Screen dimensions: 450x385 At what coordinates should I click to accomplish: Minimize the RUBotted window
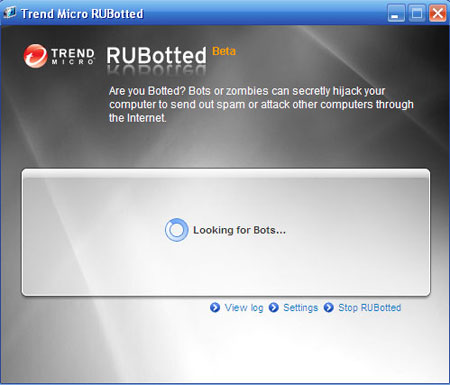click(396, 14)
